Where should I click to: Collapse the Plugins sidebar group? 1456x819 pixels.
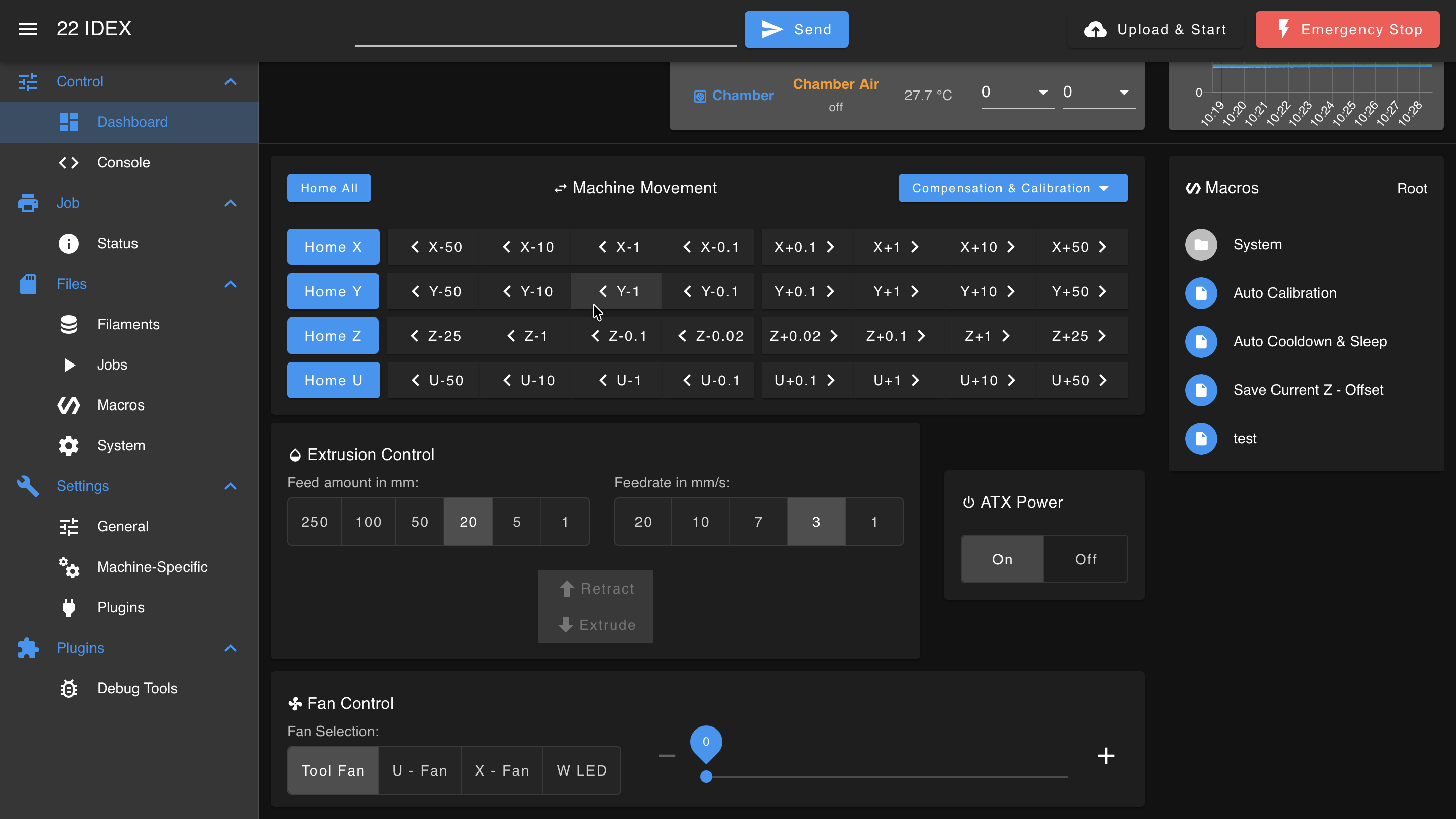pyautogui.click(x=230, y=648)
